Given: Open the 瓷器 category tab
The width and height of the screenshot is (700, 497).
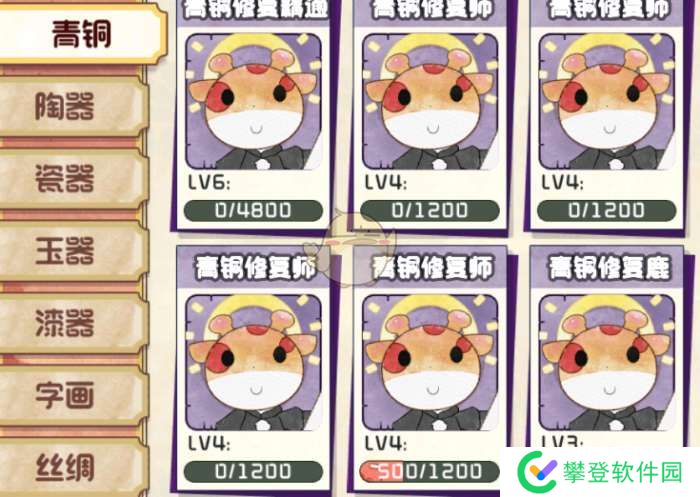Looking at the screenshot, I should tap(73, 179).
